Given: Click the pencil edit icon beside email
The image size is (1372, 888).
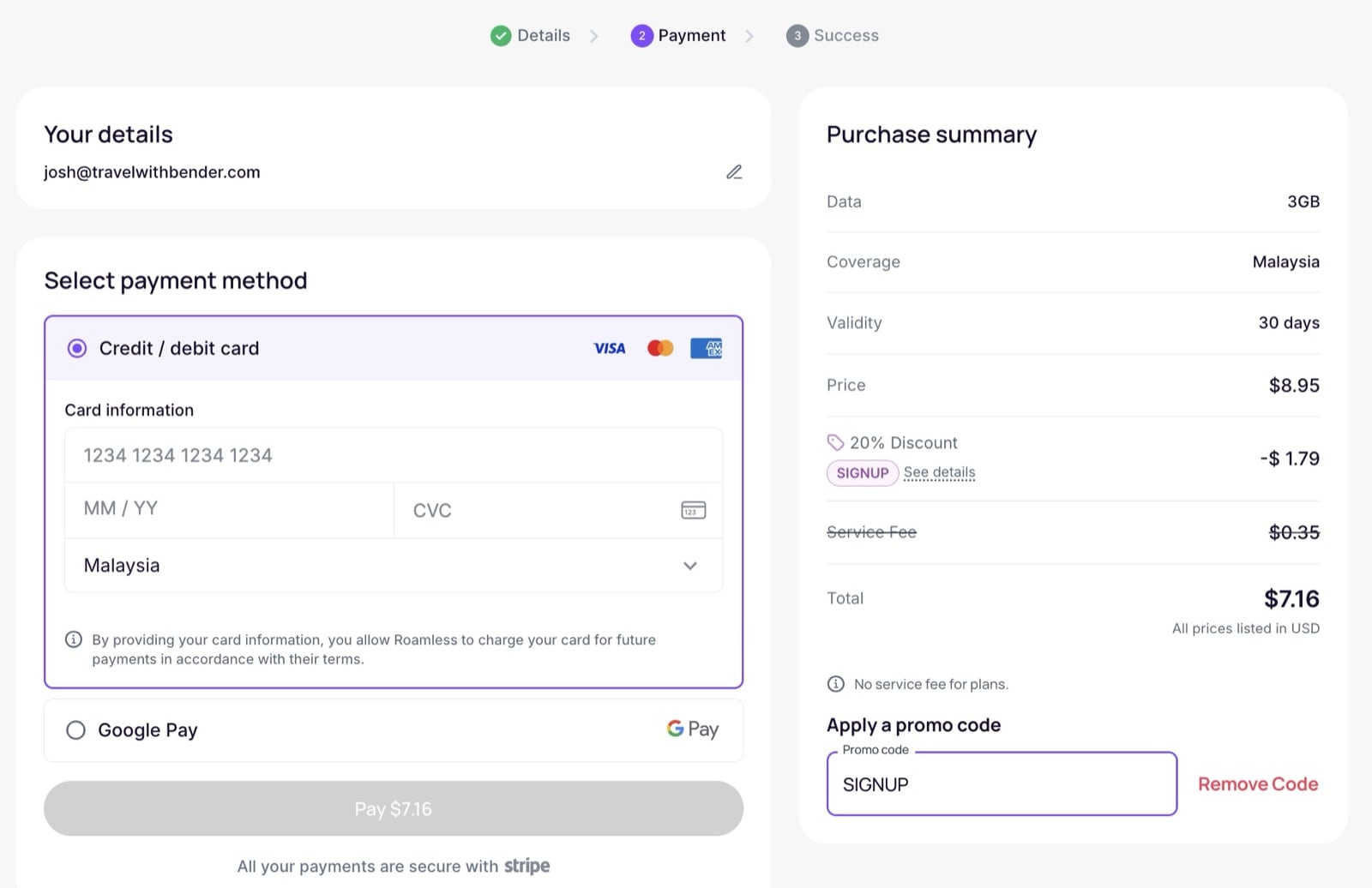Looking at the screenshot, I should 734,172.
